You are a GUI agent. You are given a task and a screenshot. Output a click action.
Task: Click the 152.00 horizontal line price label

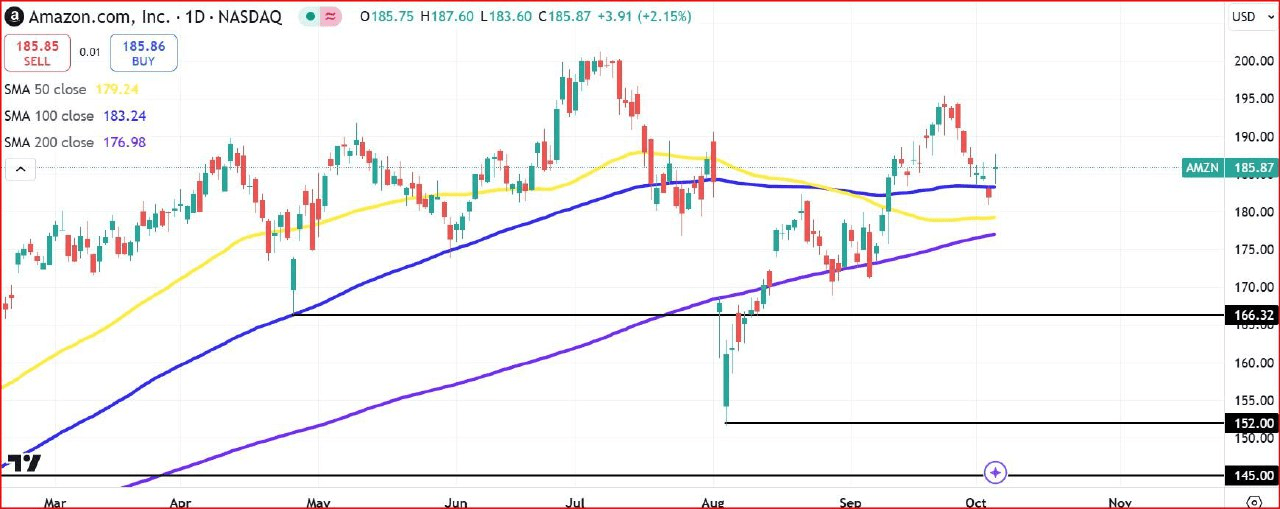[1251, 423]
